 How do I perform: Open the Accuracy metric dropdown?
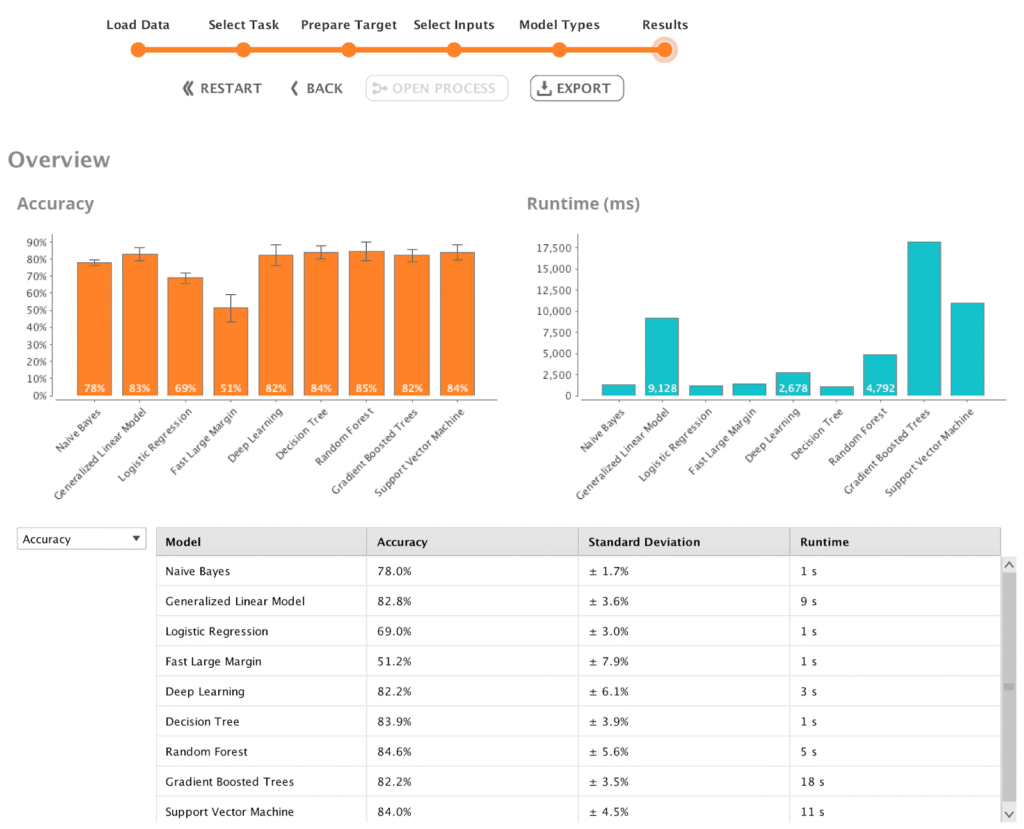pos(82,539)
